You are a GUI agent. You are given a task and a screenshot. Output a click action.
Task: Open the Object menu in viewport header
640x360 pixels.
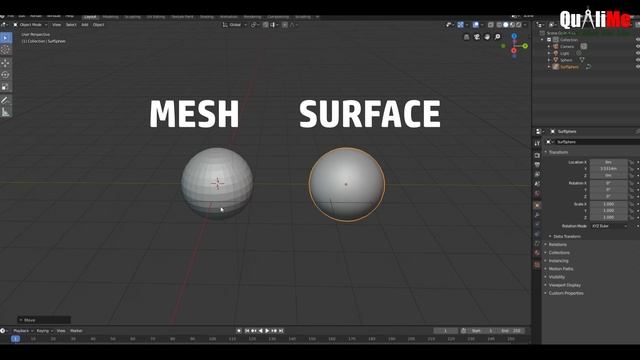[x=98, y=25]
